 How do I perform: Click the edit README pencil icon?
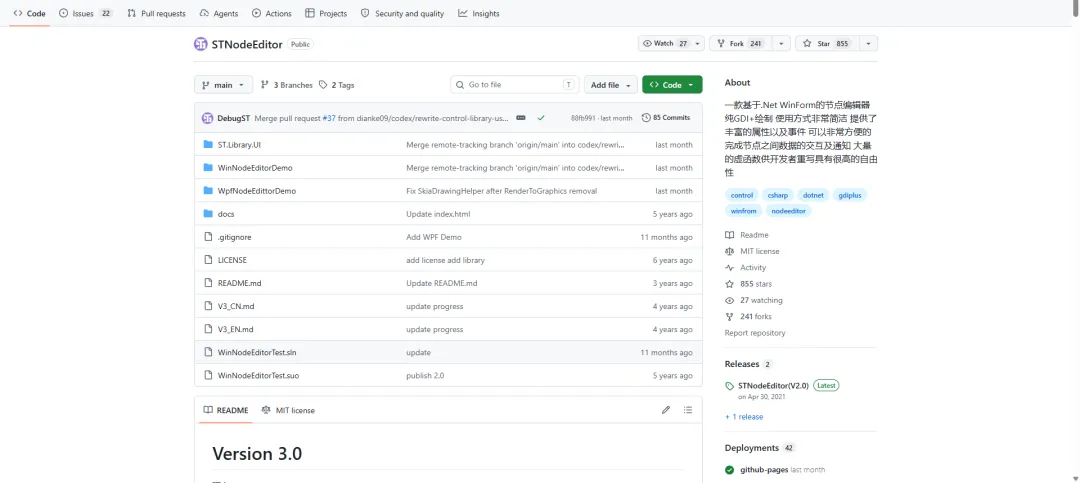pyautogui.click(x=666, y=410)
